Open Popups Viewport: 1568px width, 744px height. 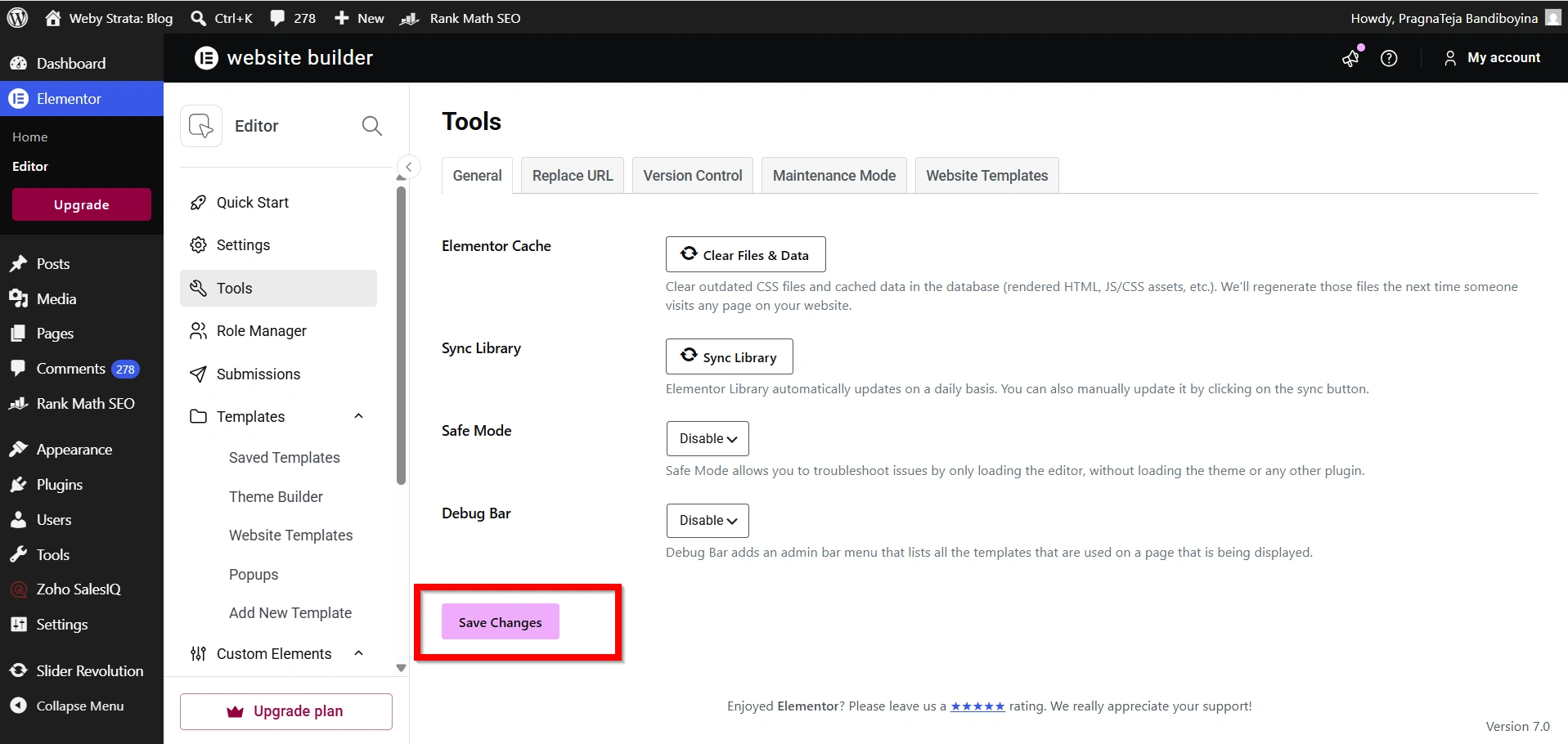coord(254,575)
